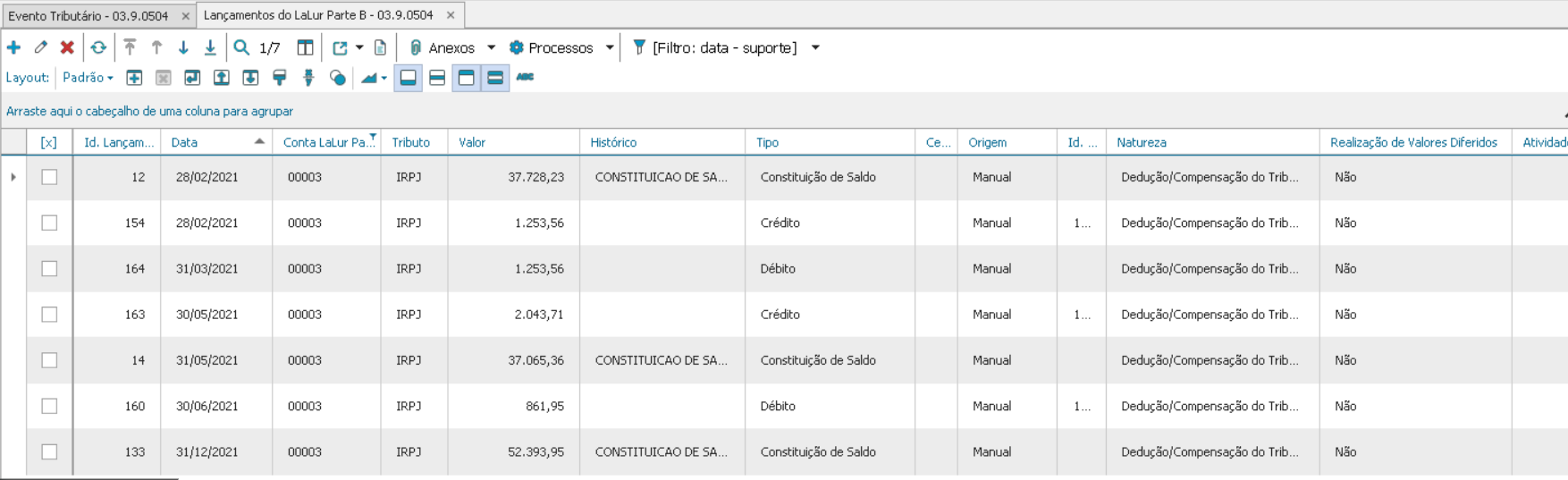Click the Valor column header
The height and width of the screenshot is (480, 1568).
point(514,142)
